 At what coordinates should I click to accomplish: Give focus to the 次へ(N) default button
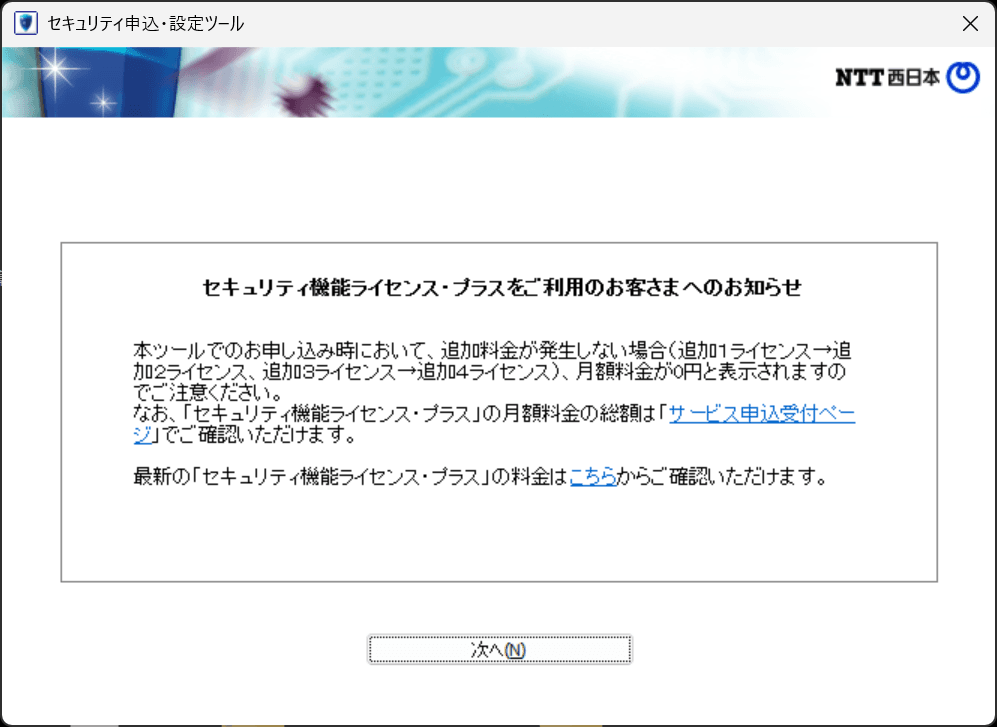click(x=499, y=649)
